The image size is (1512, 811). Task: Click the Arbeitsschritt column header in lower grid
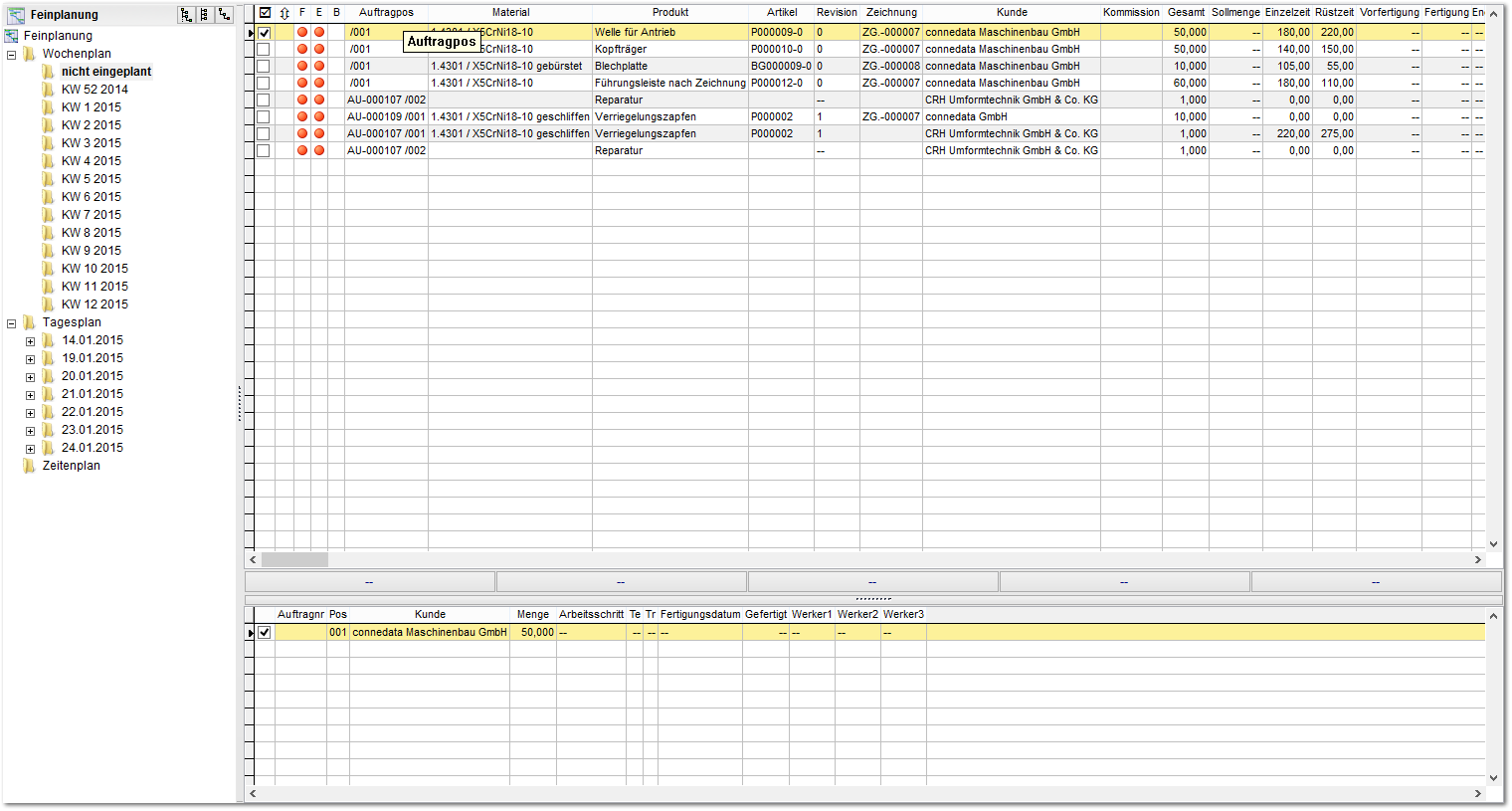coord(591,615)
